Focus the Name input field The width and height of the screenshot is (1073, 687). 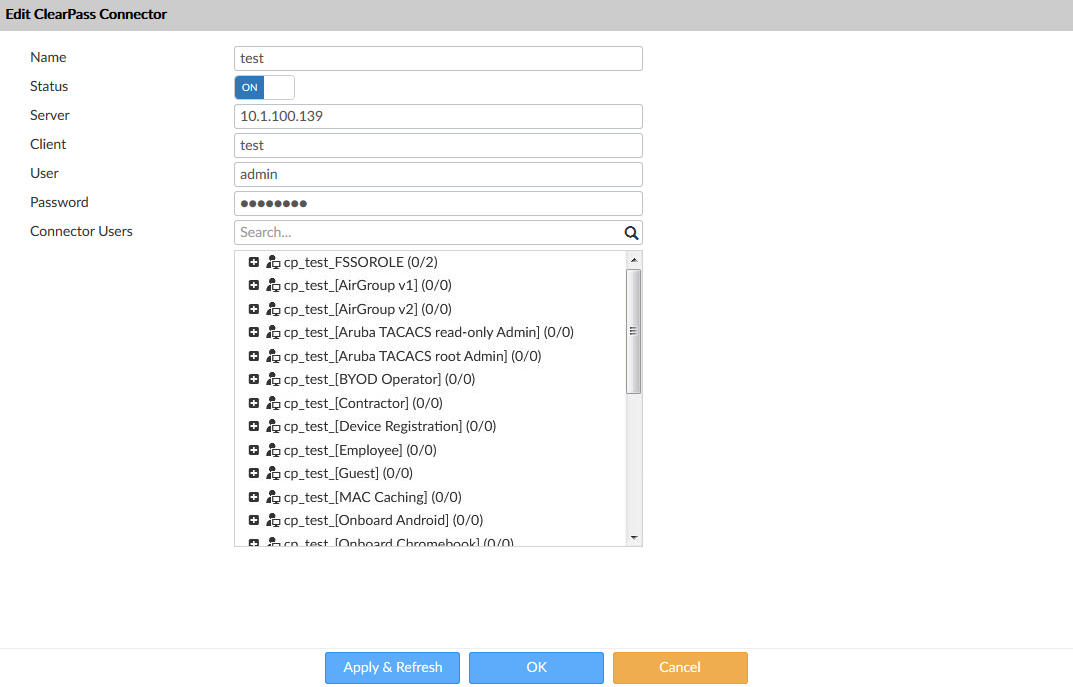438,59
